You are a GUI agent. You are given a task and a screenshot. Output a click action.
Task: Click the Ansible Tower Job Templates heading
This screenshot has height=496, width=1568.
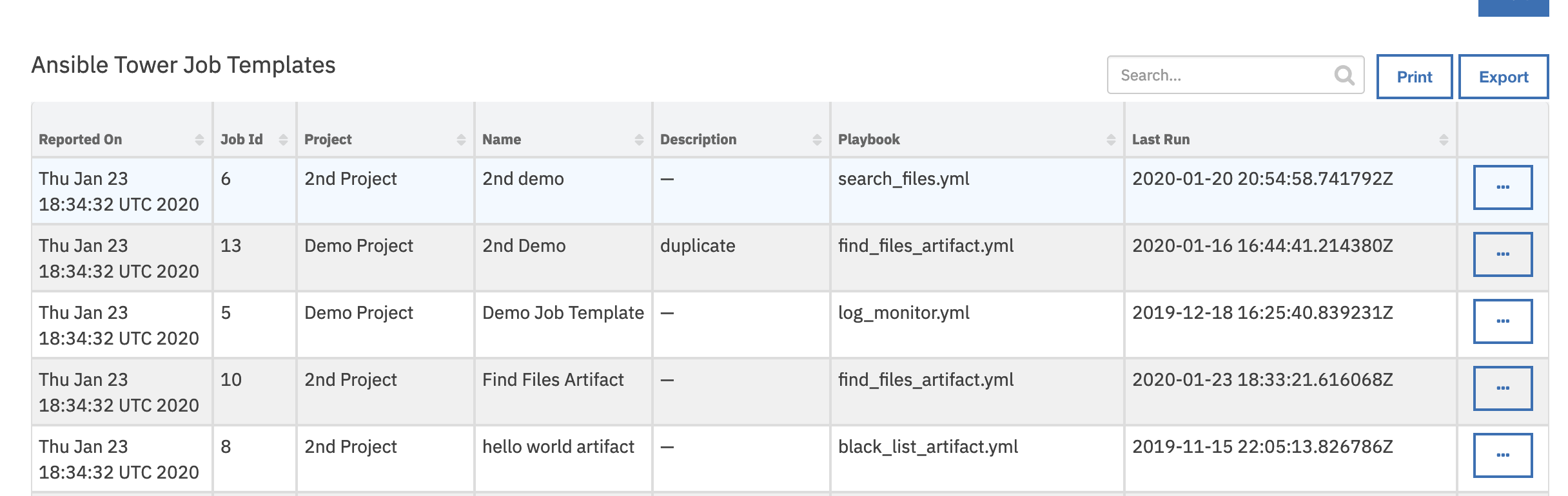click(184, 65)
